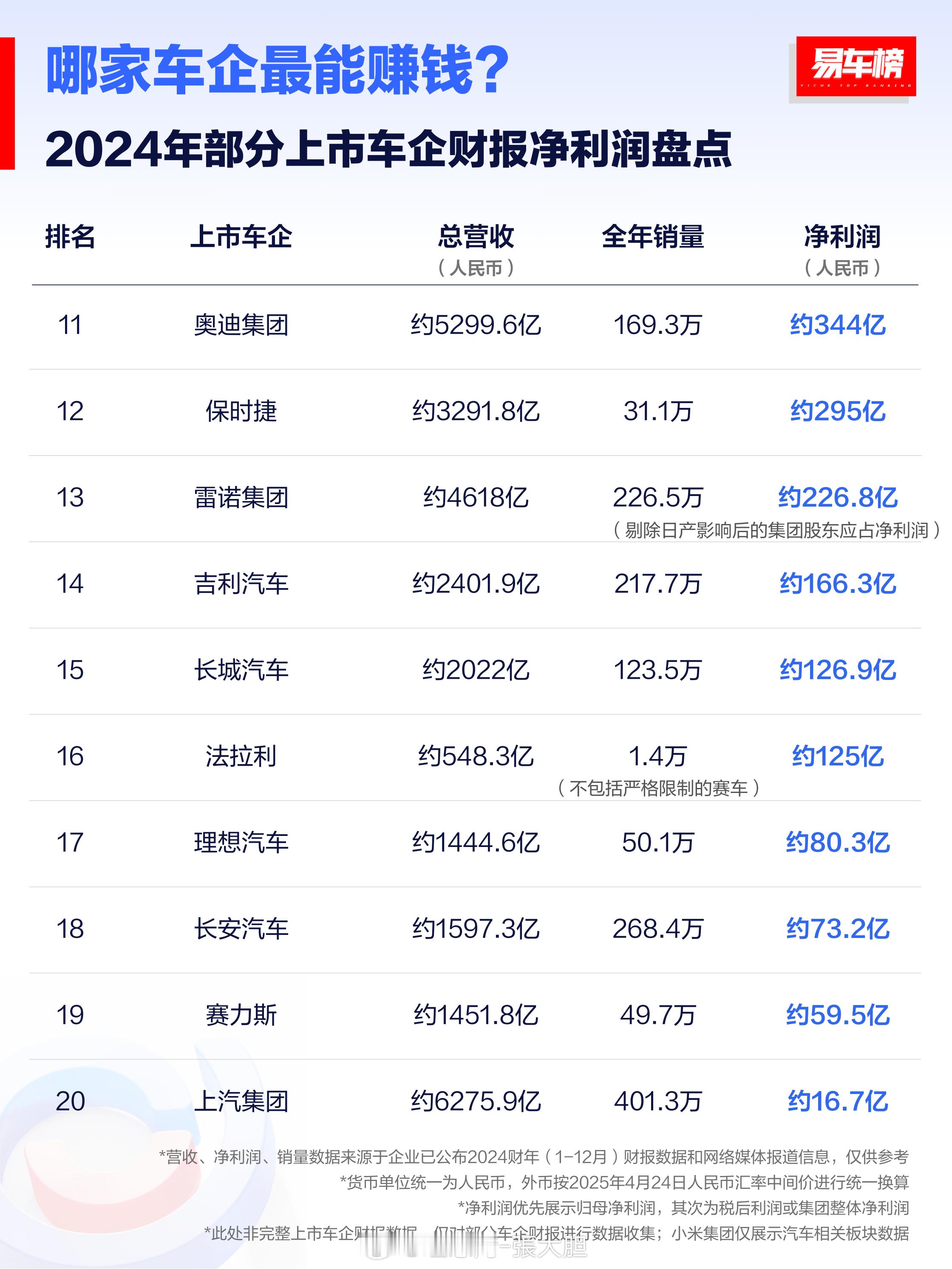The height and width of the screenshot is (1269, 952).
Task: Click the 排名 column header
Action: coord(70,236)
